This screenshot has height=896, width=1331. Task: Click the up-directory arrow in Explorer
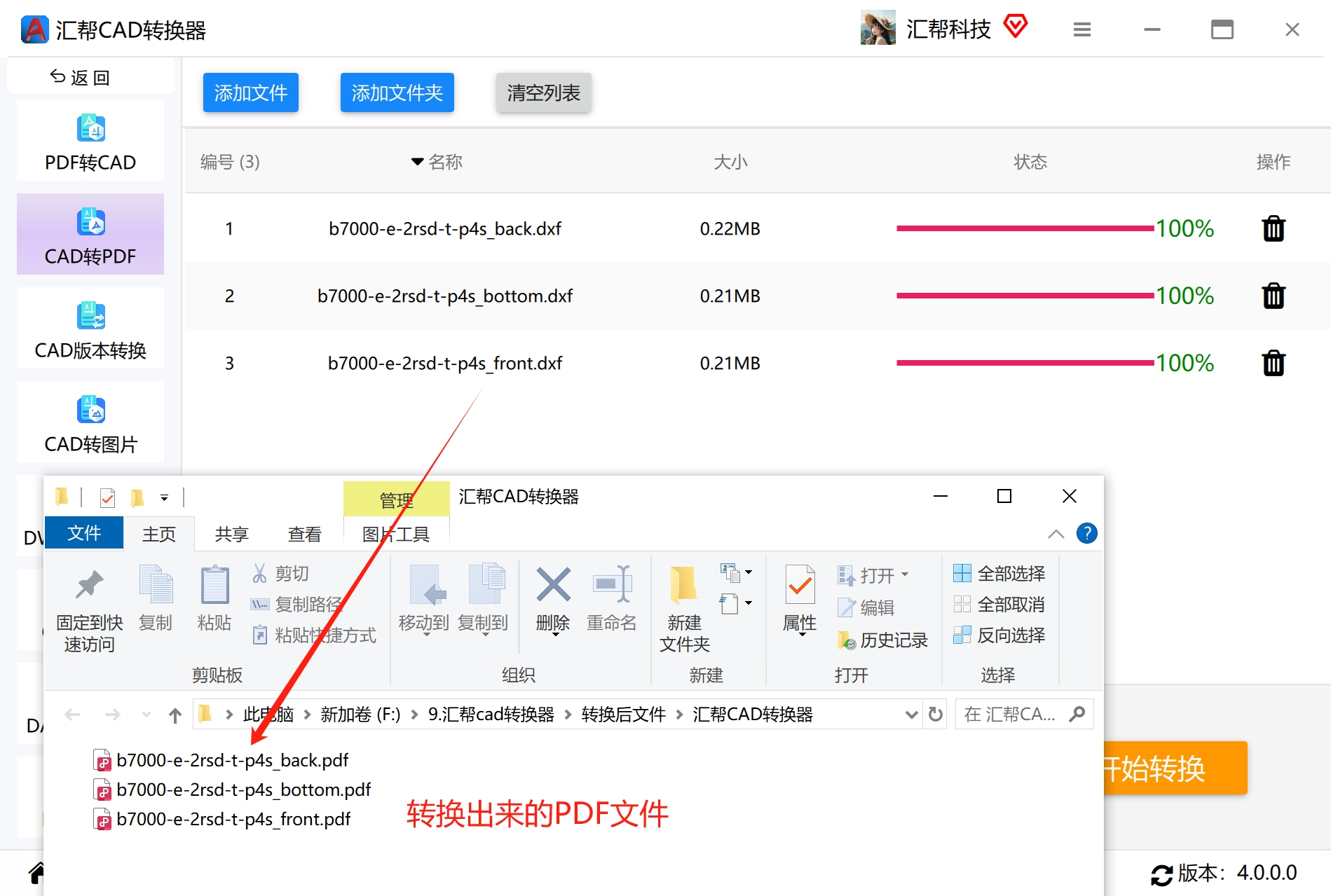tap(175, 715)
